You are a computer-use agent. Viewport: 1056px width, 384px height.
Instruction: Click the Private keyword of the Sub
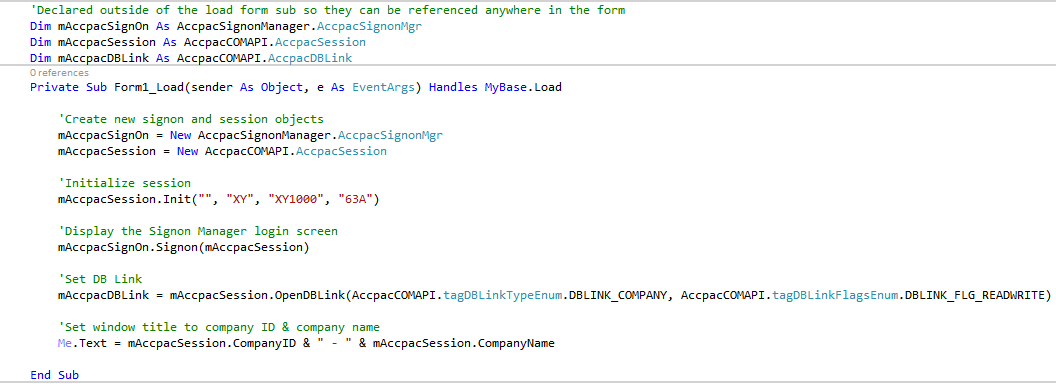click(55, 88)
